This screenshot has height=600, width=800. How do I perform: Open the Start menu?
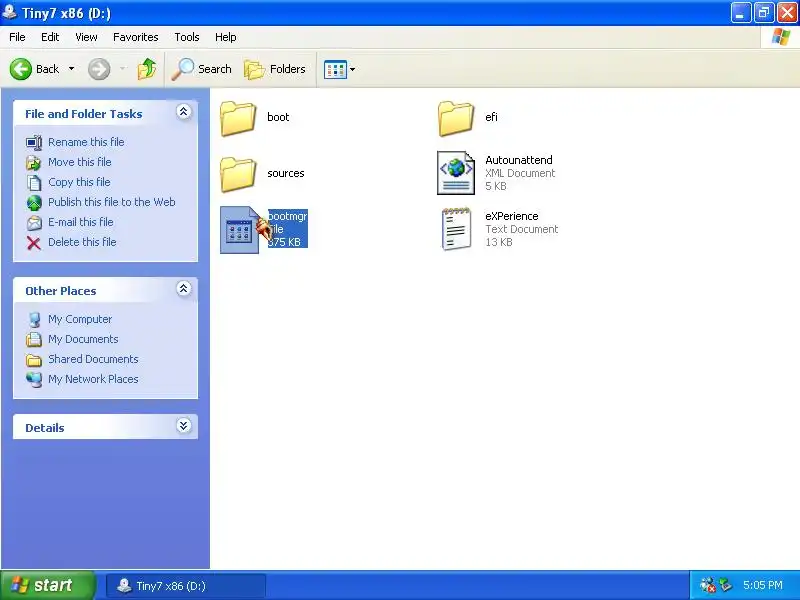coord(48,585)
